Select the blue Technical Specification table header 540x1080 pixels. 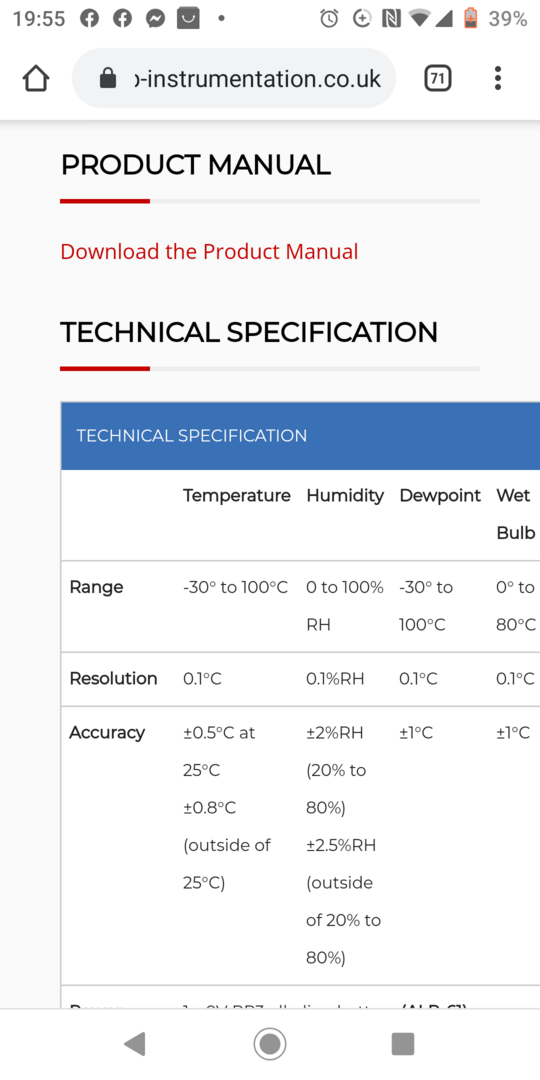coord(300,436)
